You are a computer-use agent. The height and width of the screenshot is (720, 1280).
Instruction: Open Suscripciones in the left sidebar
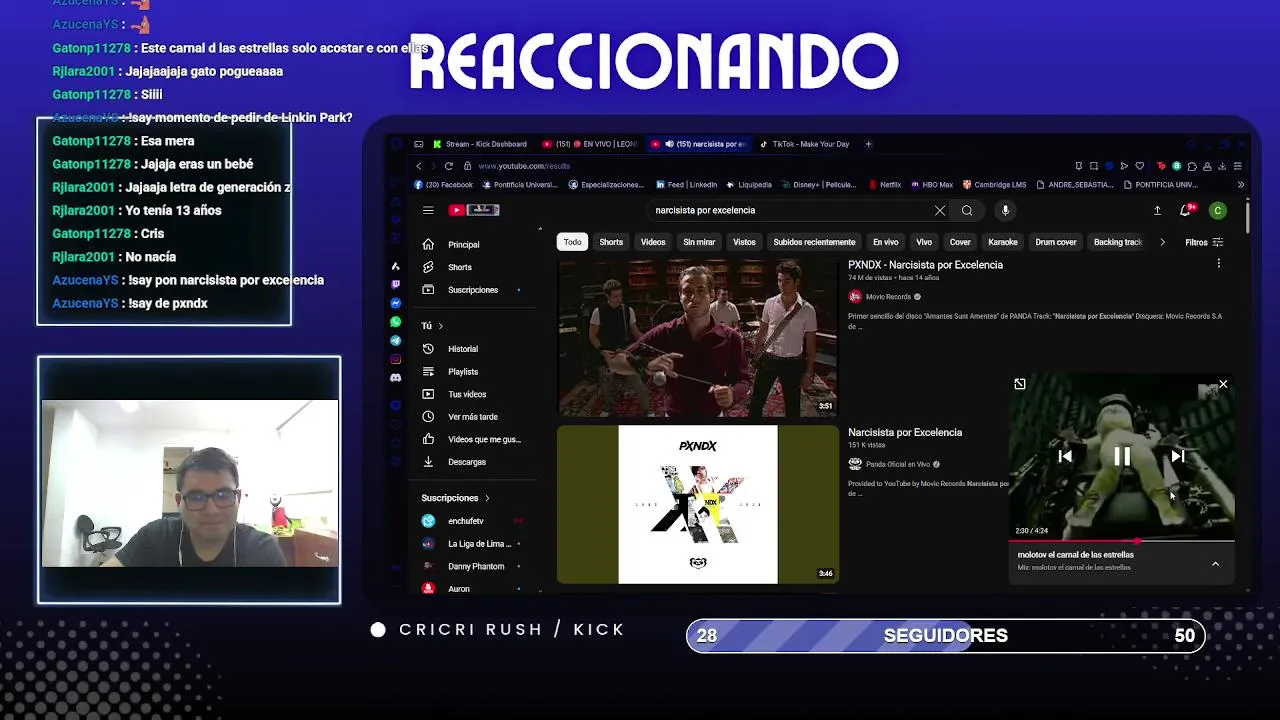tap(473, 290)
